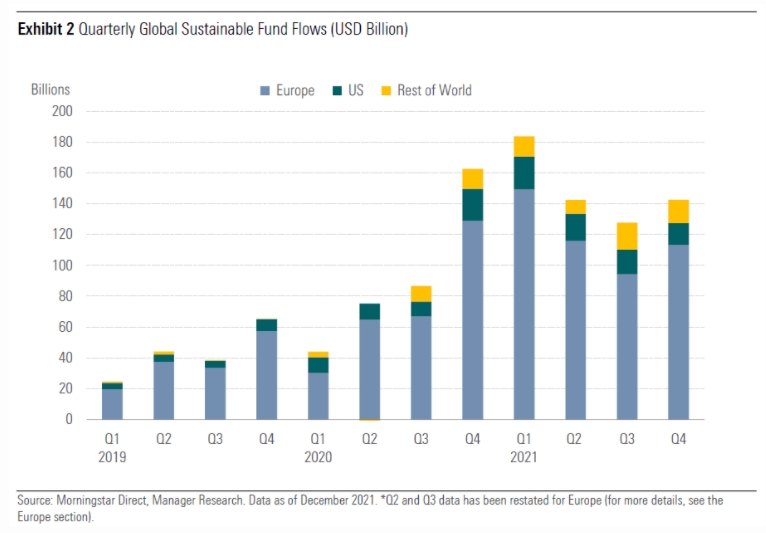Select the Exhibit 2 chart title
Image resolution: width=766 pixels, height=533 pixels.
pyautogui.click(x=213, y=29)
